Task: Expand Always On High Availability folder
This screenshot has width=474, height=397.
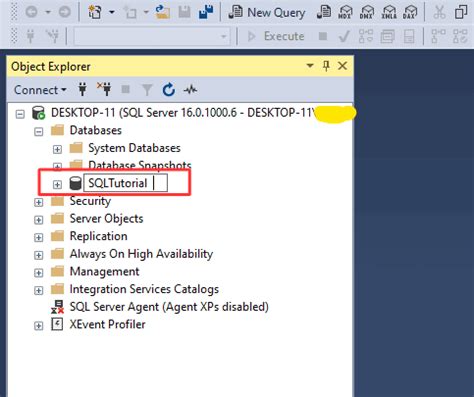Action: click(x=39, y=255)
